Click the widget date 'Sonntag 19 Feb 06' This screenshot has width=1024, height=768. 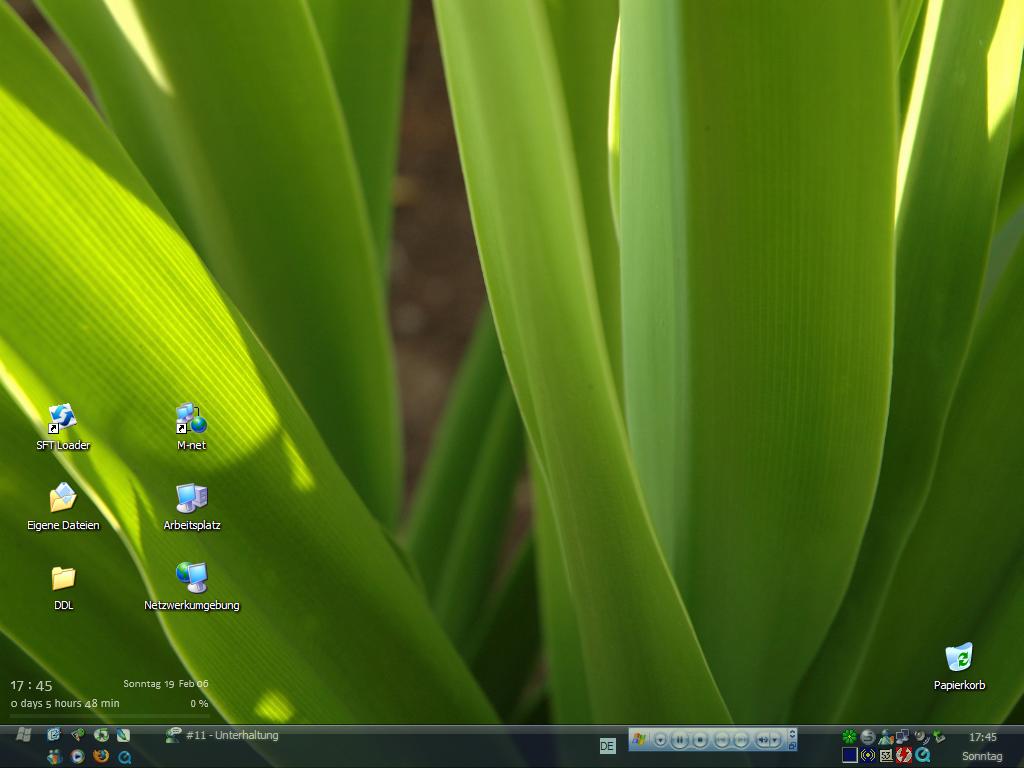(x=166, y=684)
